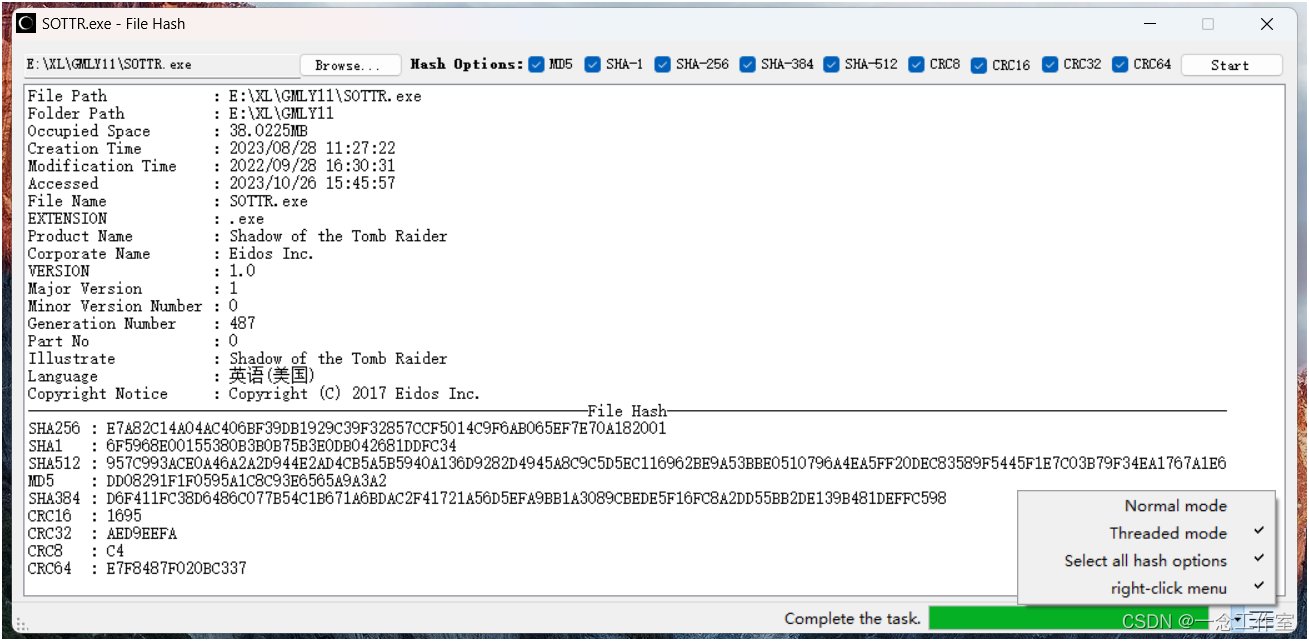Click the Language value 英语(美国)
The height and width of the screenshot is (641, 1309).
click(x=272, y=376)
